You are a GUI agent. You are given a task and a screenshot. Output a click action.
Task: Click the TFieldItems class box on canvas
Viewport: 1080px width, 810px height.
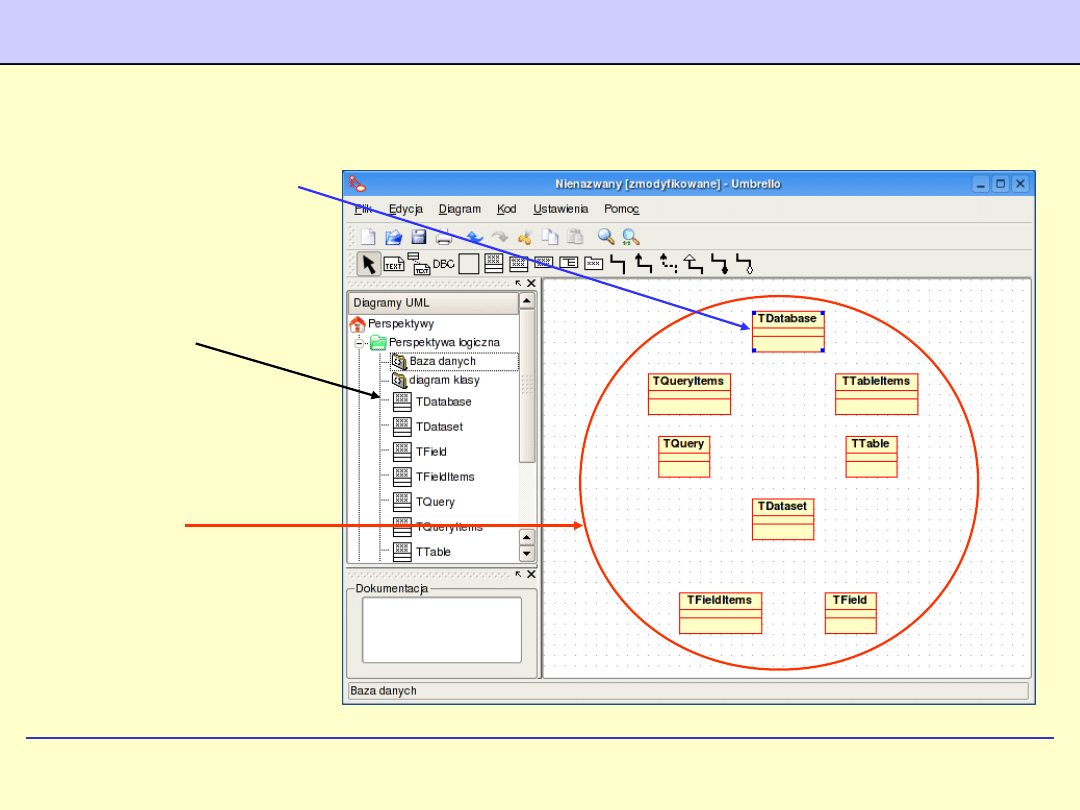click(x=720, y=613)
